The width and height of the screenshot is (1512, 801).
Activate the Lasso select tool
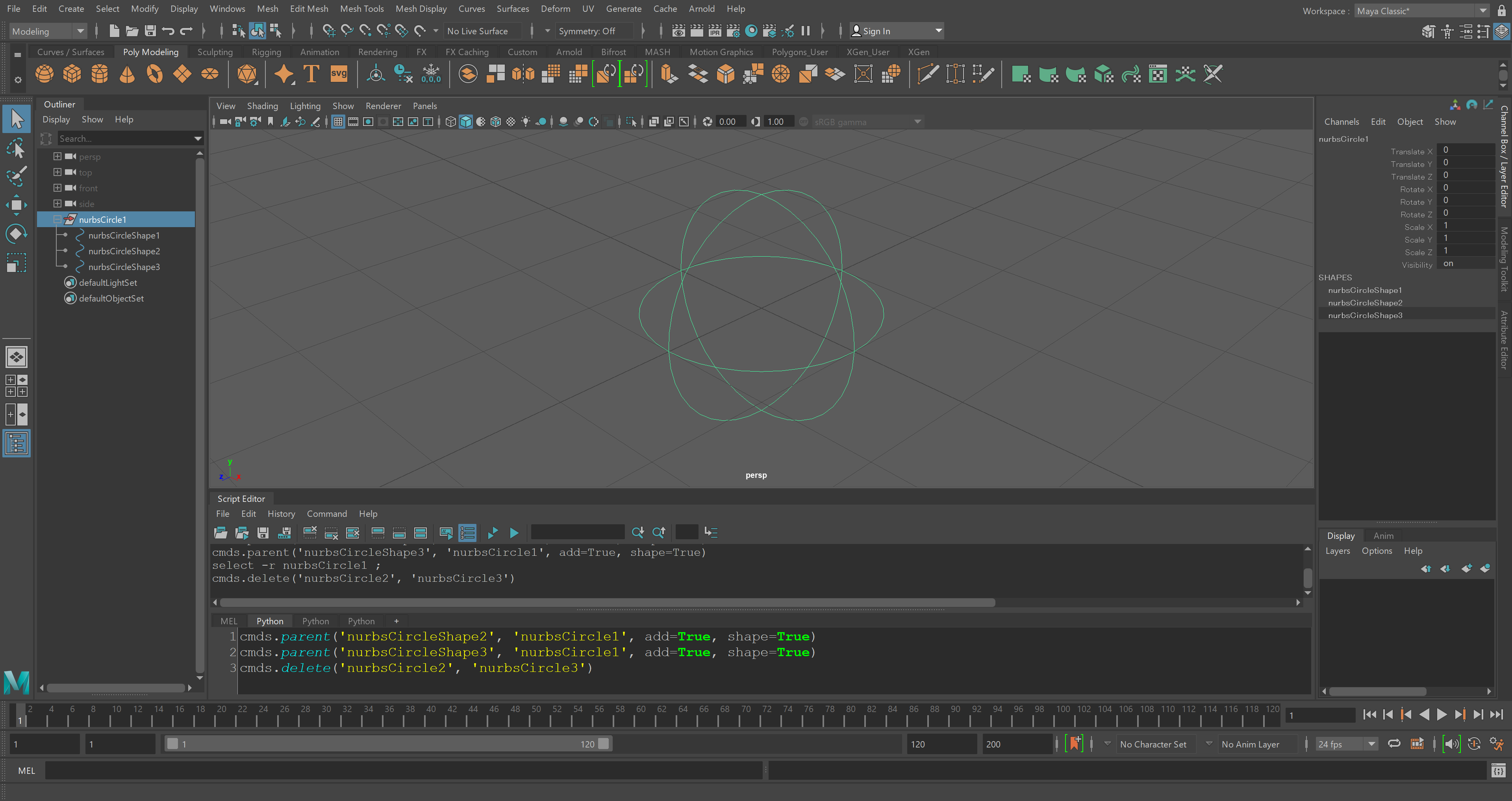(17, 148)
